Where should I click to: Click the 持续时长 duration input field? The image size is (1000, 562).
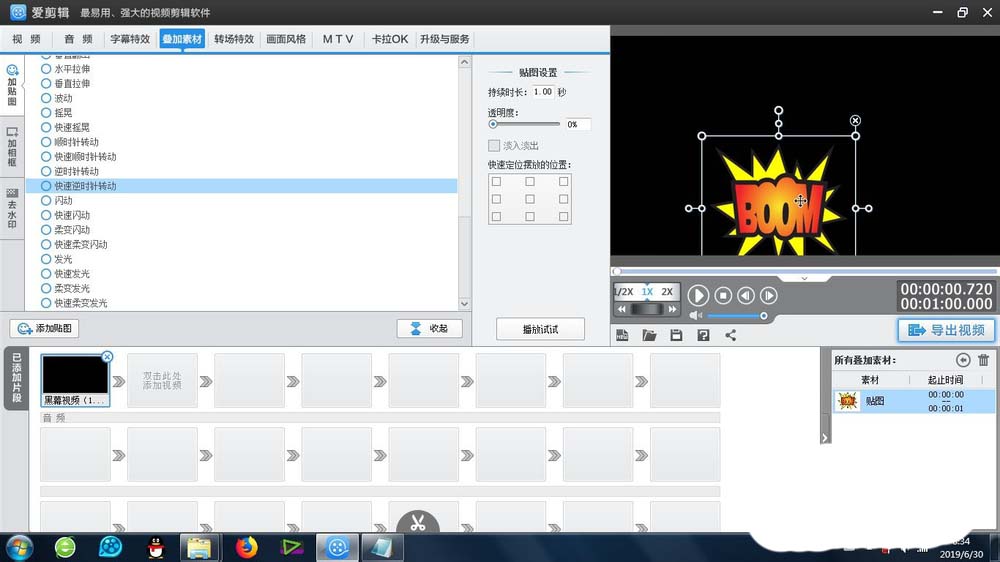(x=543, y=92)
